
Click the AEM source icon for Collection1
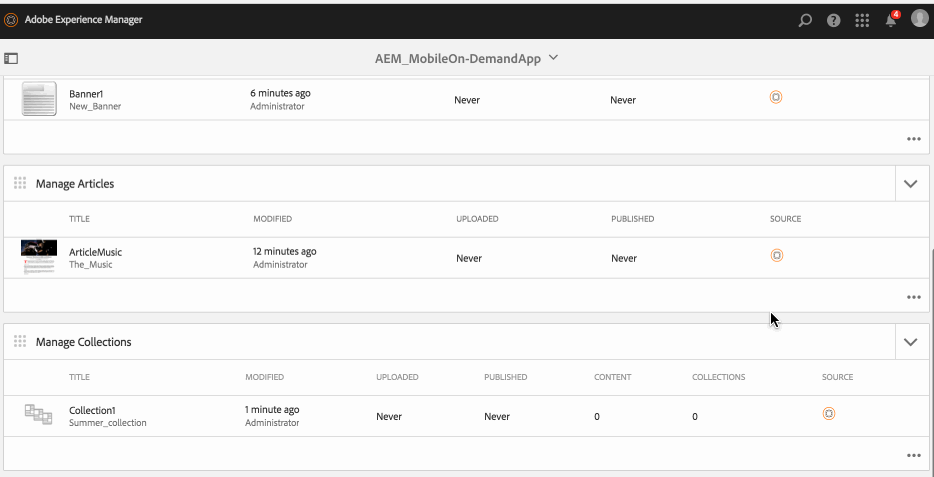[x=828, y=414]
